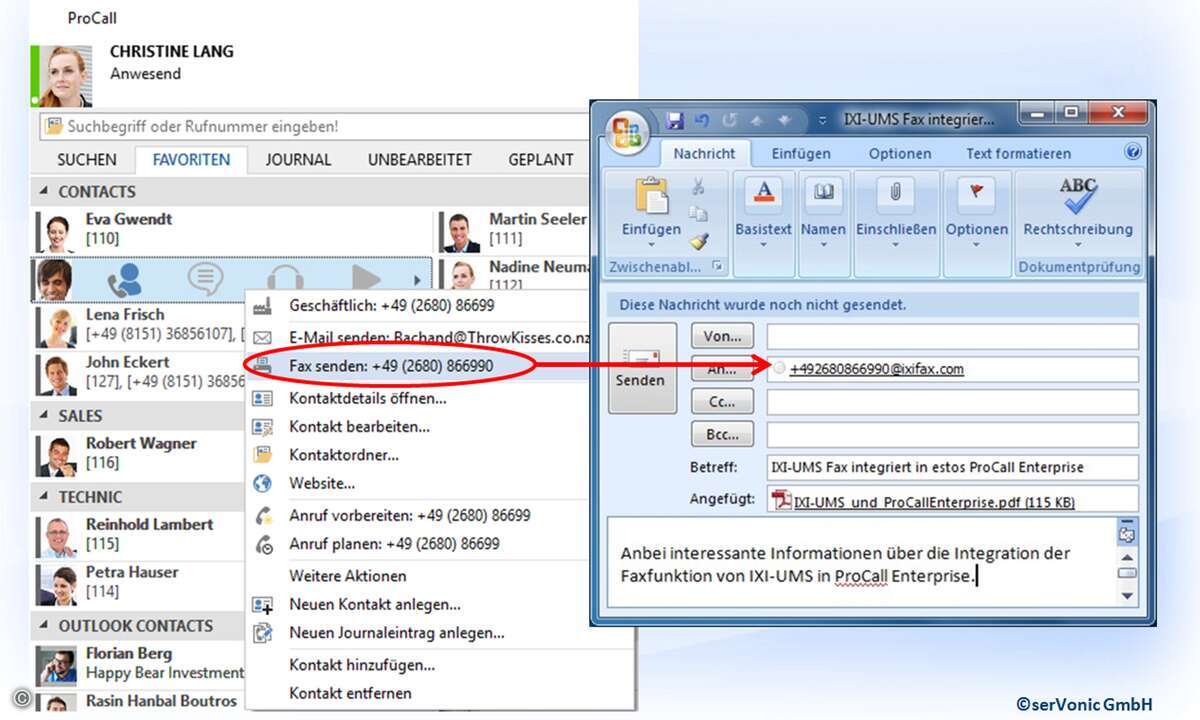Expand the more actions arrow on selected contact

(417, 280)
